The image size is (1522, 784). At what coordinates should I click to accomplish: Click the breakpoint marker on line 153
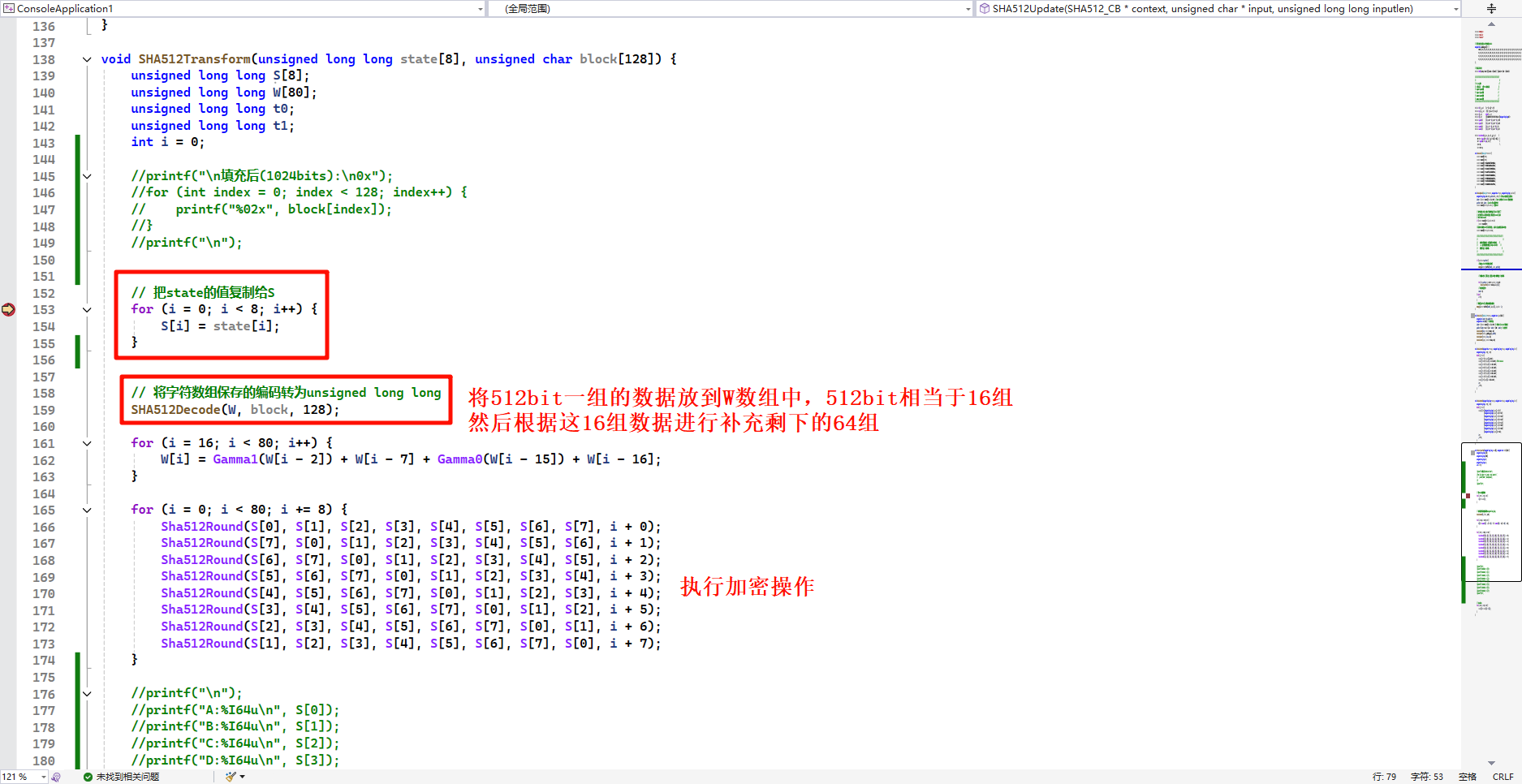[8, 309]
